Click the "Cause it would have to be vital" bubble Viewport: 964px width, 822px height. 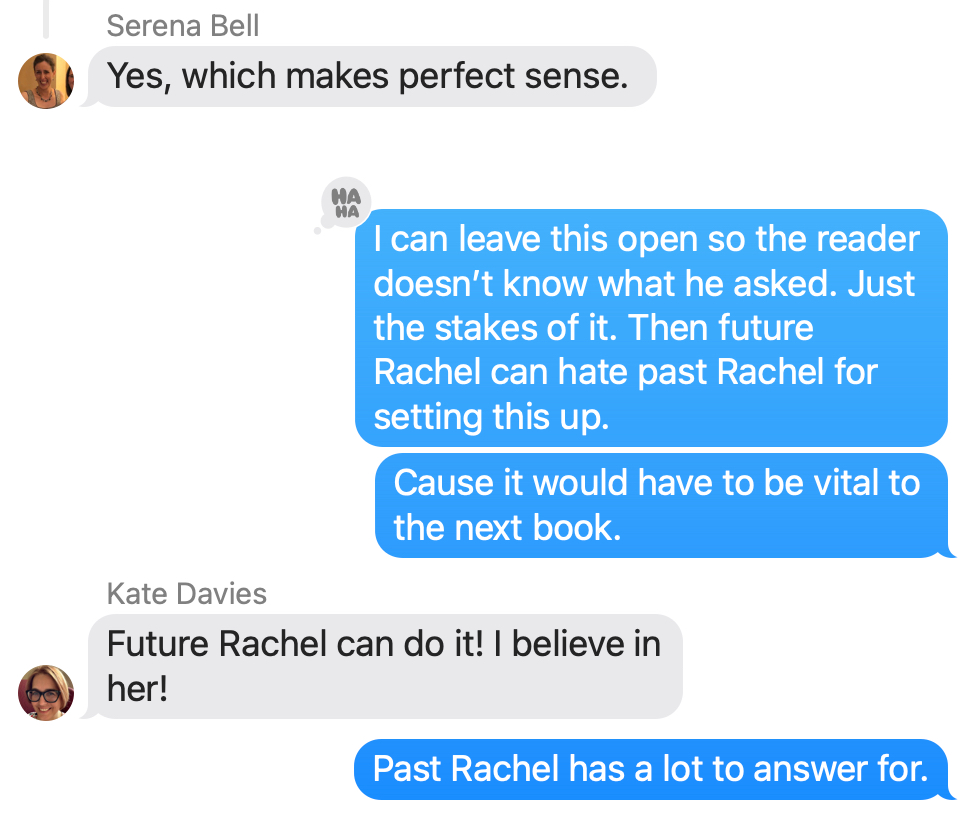660,505
